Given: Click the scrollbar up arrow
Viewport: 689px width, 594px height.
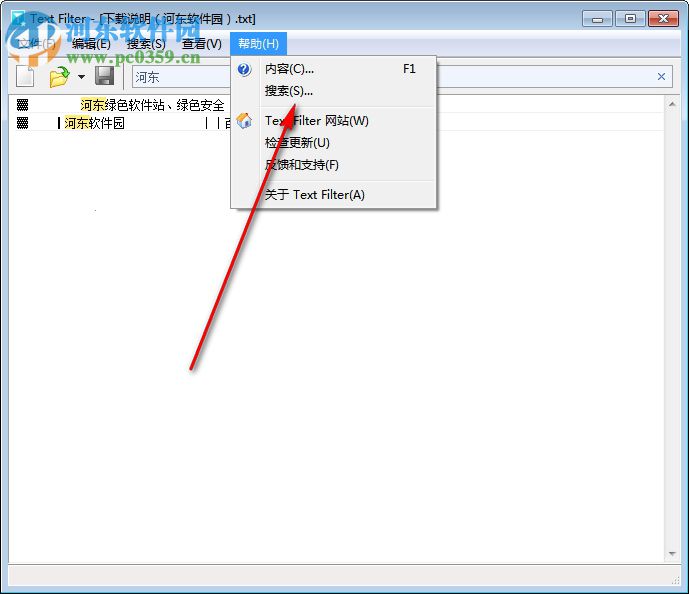Looking at the screenshot, I should coord(672,104).
